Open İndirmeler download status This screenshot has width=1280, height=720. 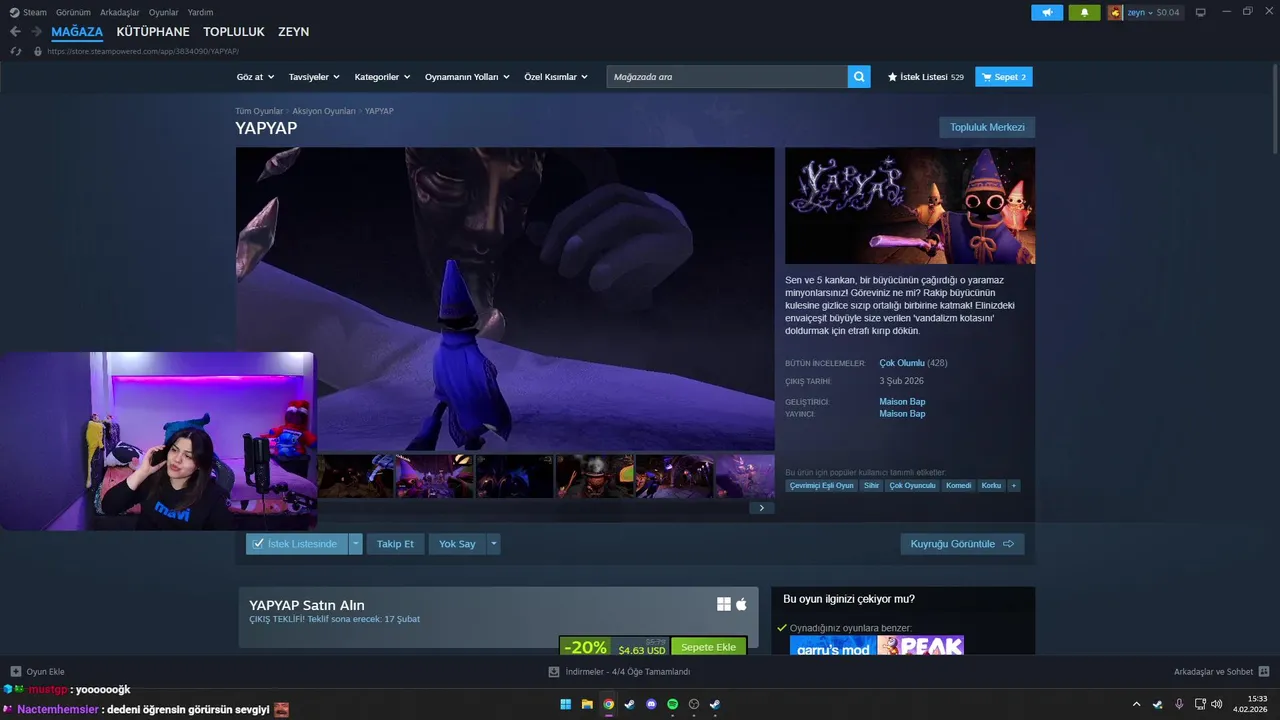[x=620, y=672]
